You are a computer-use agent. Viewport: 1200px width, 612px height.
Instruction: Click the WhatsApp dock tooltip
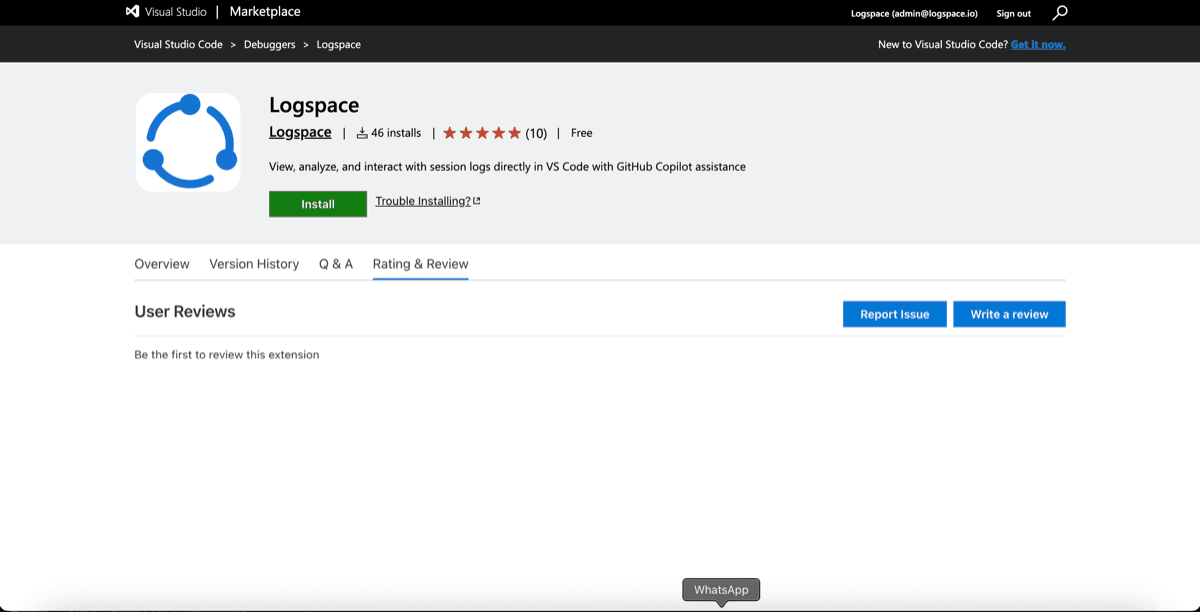pyautogui.click(x=722, y=590)
